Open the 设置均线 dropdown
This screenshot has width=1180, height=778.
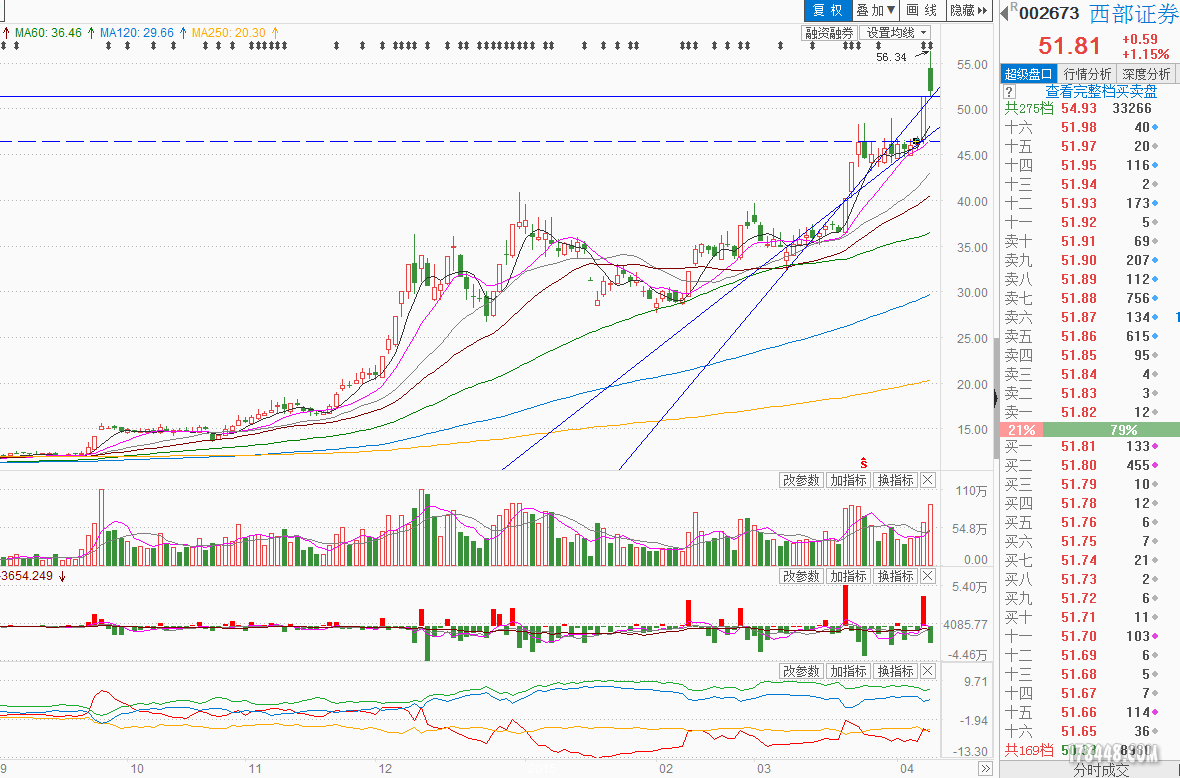click(896, 33)
